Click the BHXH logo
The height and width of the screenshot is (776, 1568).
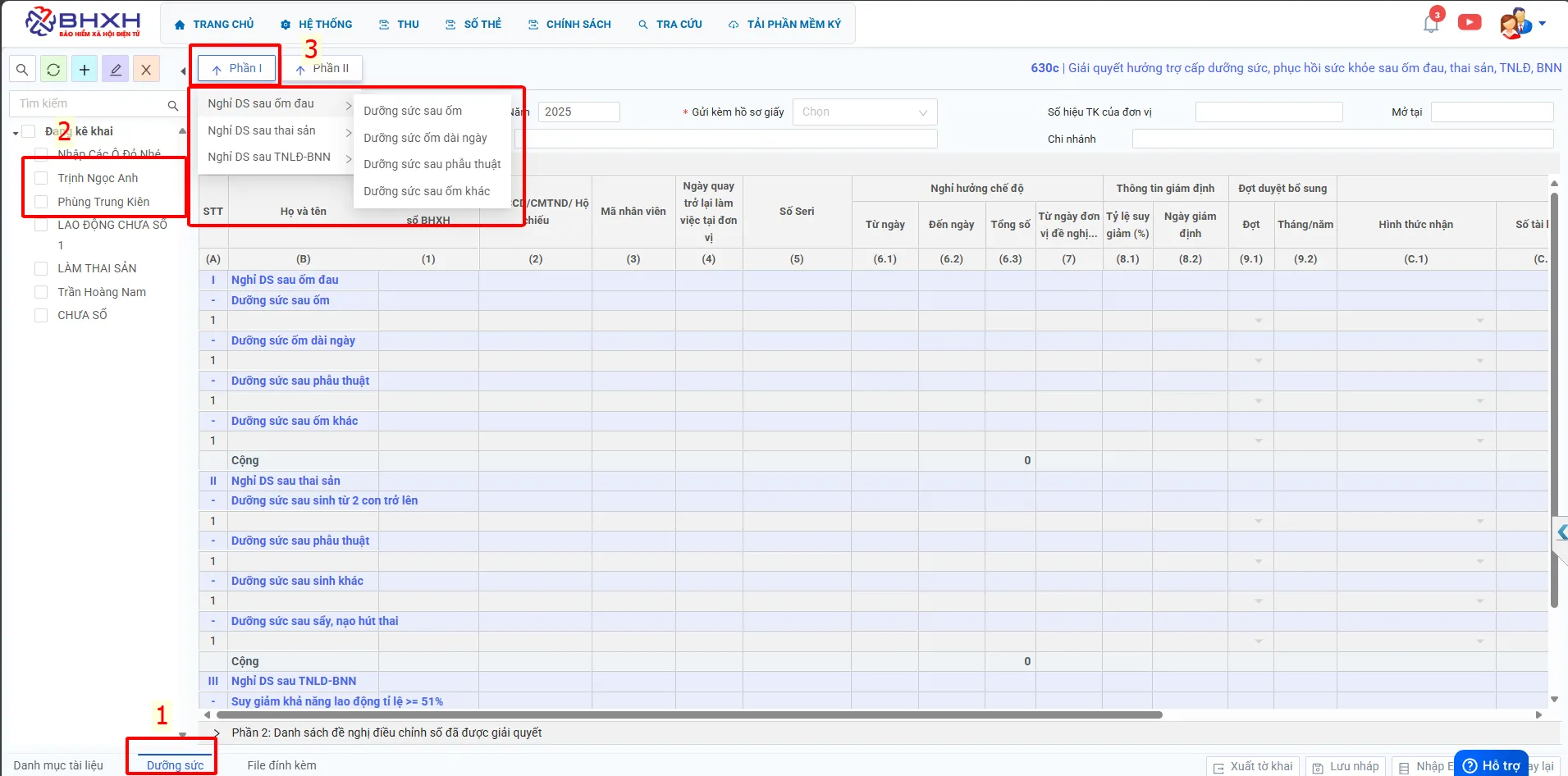coord(83,22)
